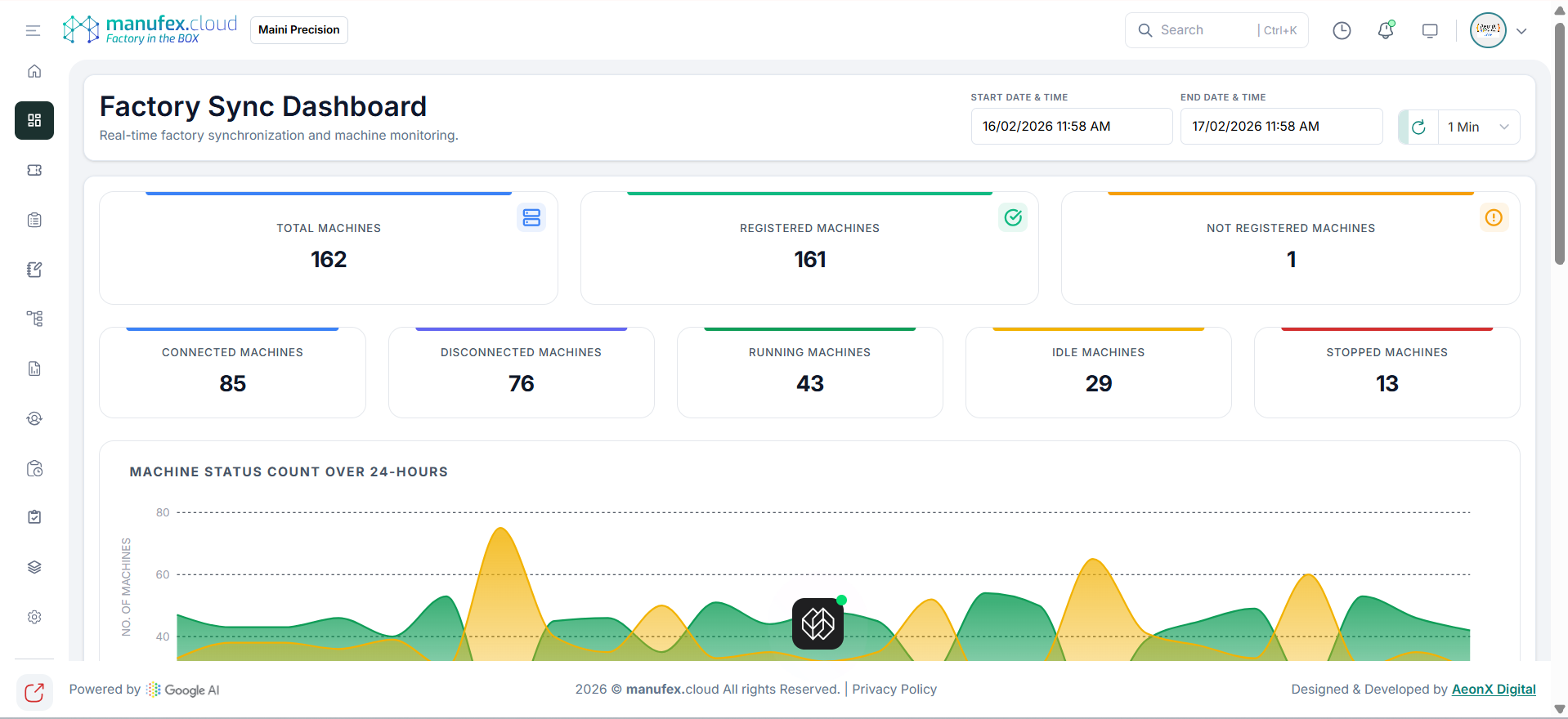Edit the Start Date & Time field
Image resolution: width=1568 pixels, height=719 pixels.
(1072, 127)
